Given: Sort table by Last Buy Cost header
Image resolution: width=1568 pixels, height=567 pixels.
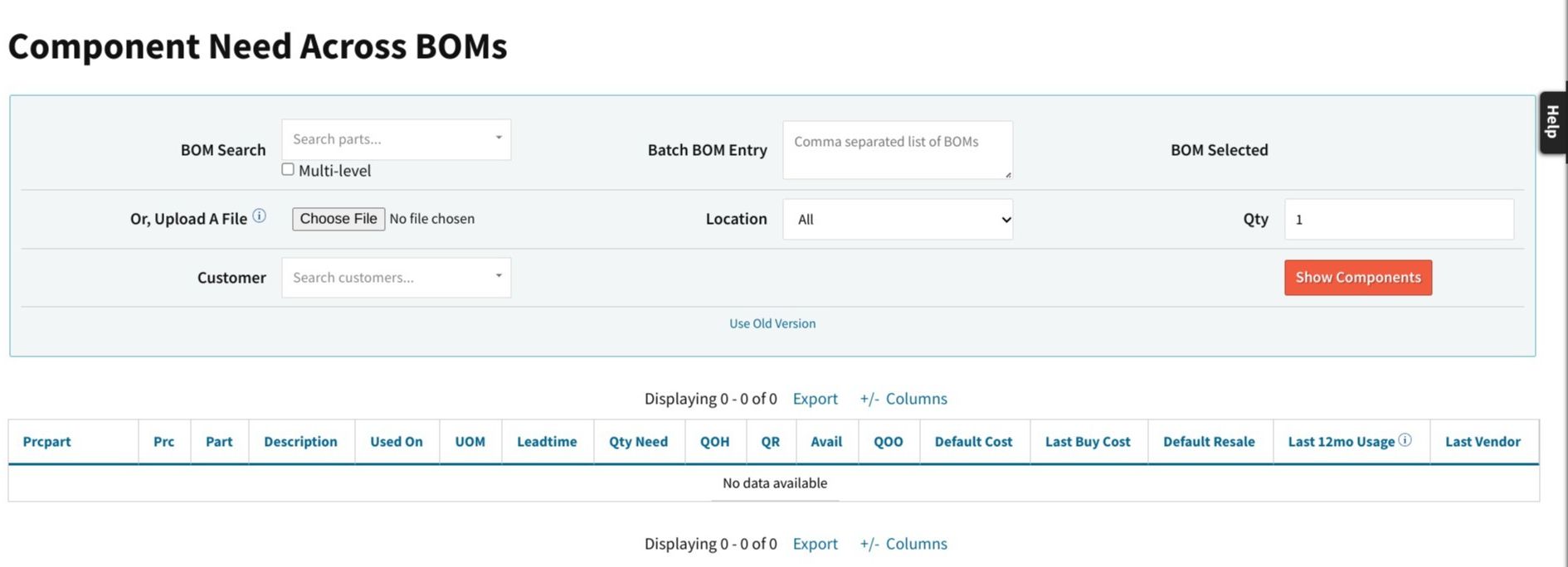Looking at the screenshot, I should coord(1087,442).
